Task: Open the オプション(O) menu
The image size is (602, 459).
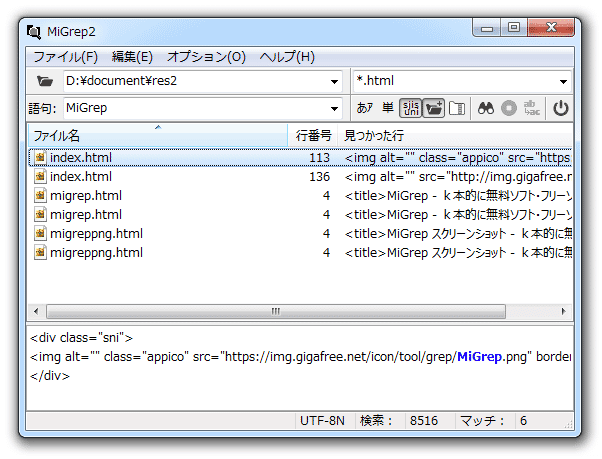Action: pos(206,57)
